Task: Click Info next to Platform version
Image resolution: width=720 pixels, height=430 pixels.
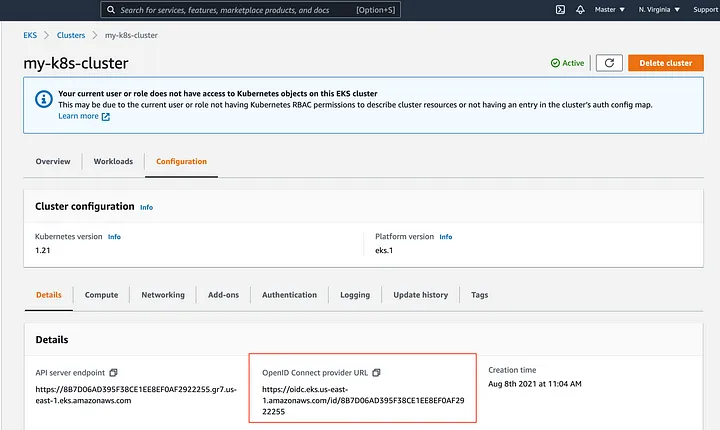Action: pyautogui.click(x=446, y=237)
